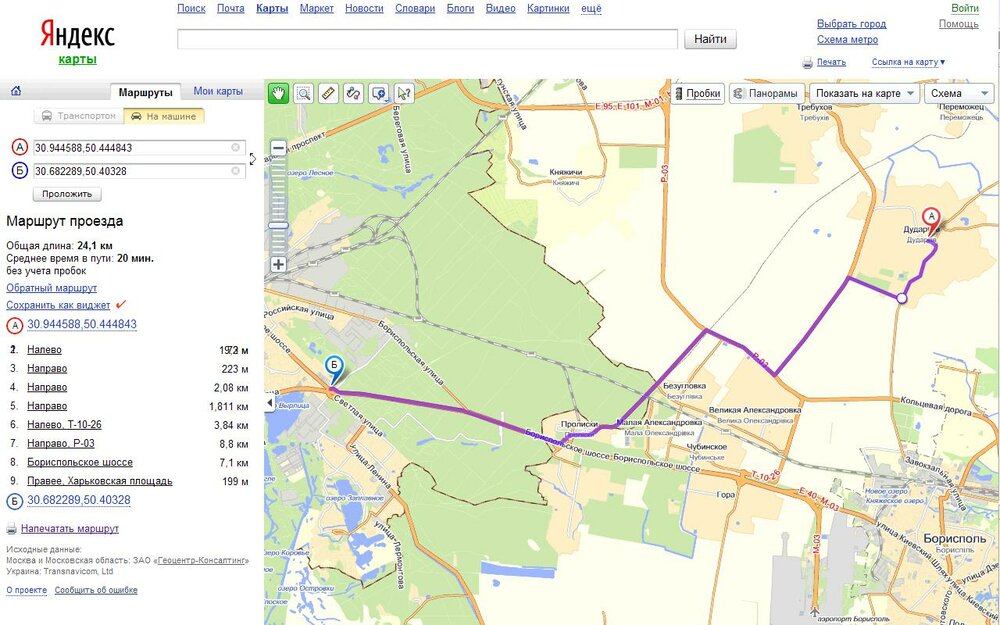Click the map zoom slider handle
This screenshot has width=1000, height=625.
[278, 225]
